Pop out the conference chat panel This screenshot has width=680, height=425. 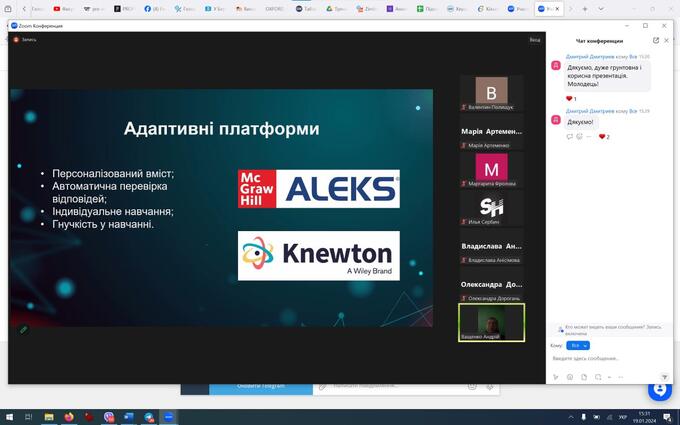(x=656, y=41)
